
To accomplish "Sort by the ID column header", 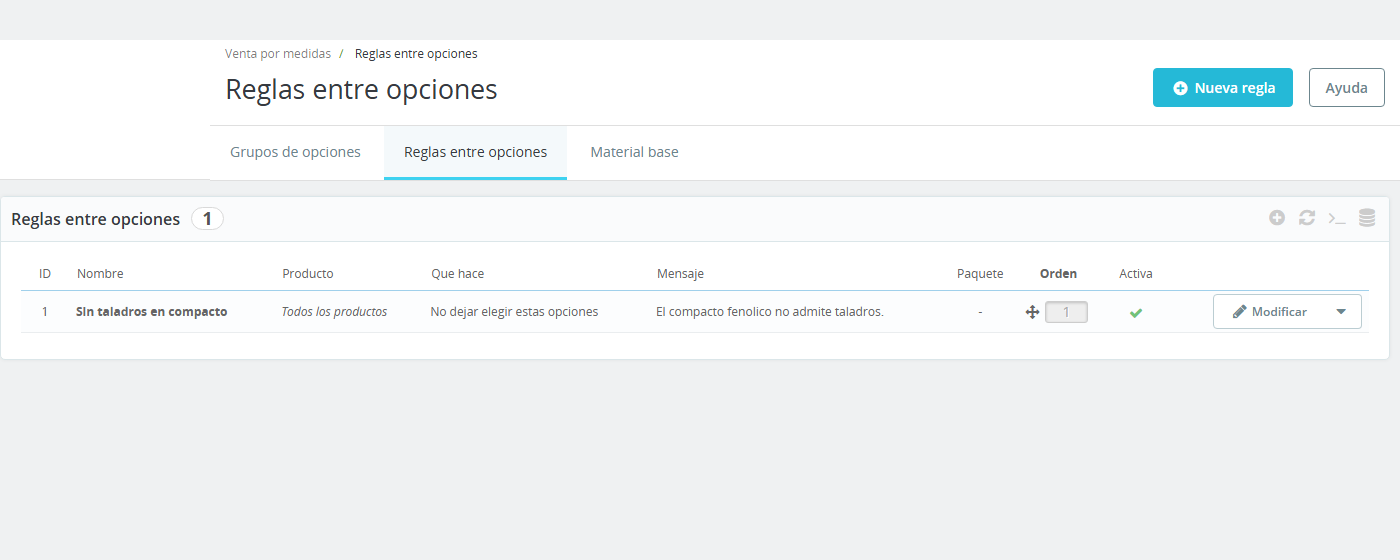I will click(x=45, y=273).
